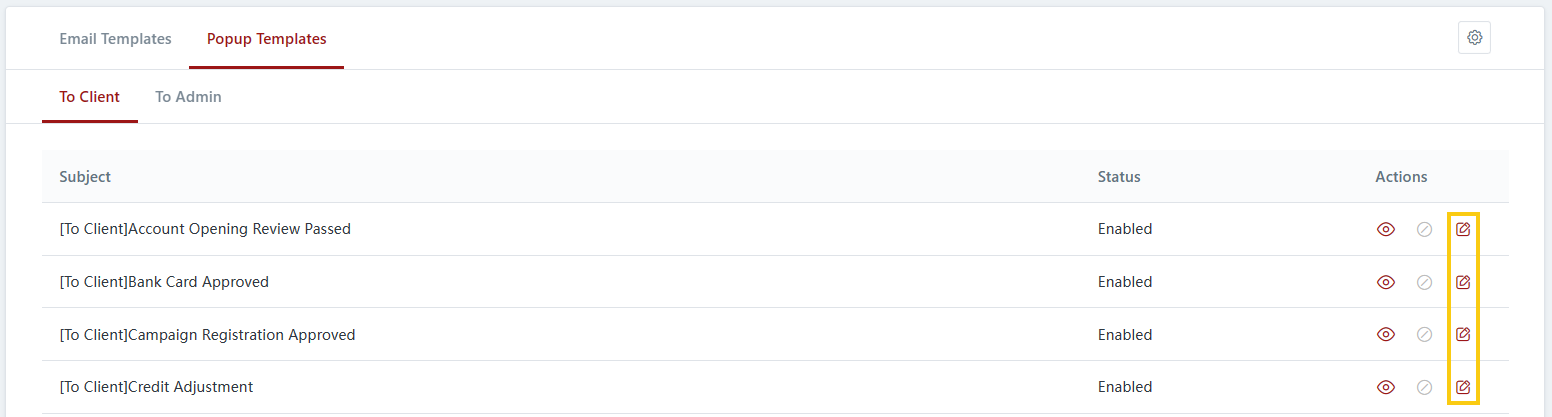This screenshot has height=417, width=1552.
Task: Click the Bank Card Approved subject text
Action: point(164,282)
